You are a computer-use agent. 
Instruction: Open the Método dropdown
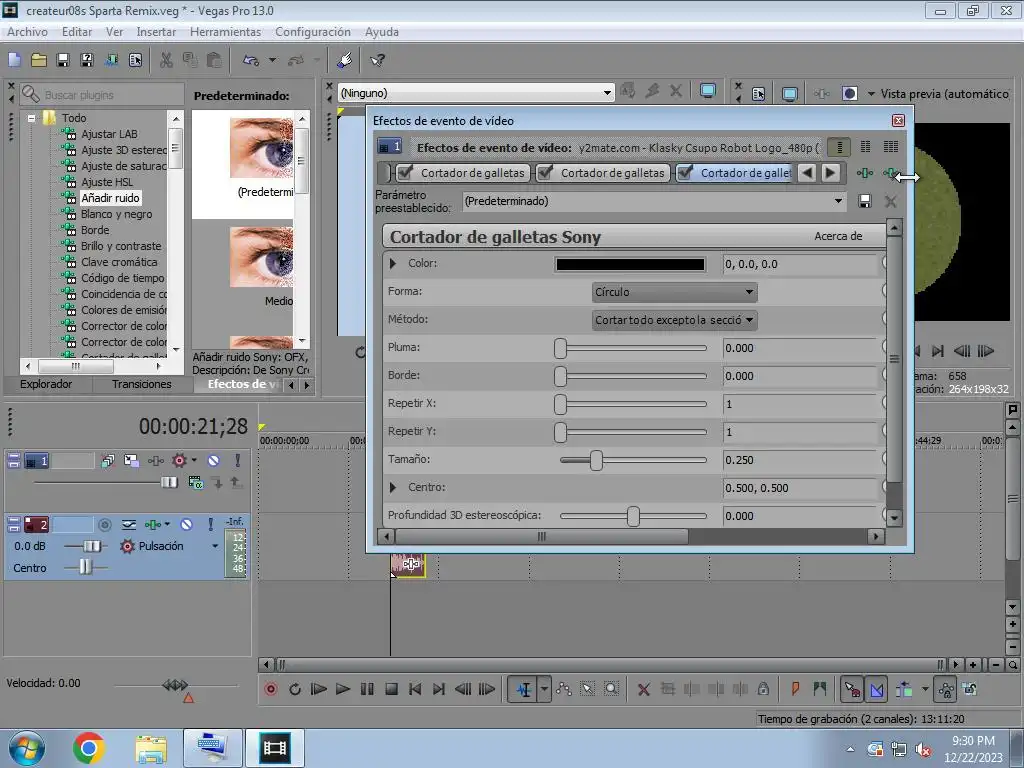(x=675, y=320)
